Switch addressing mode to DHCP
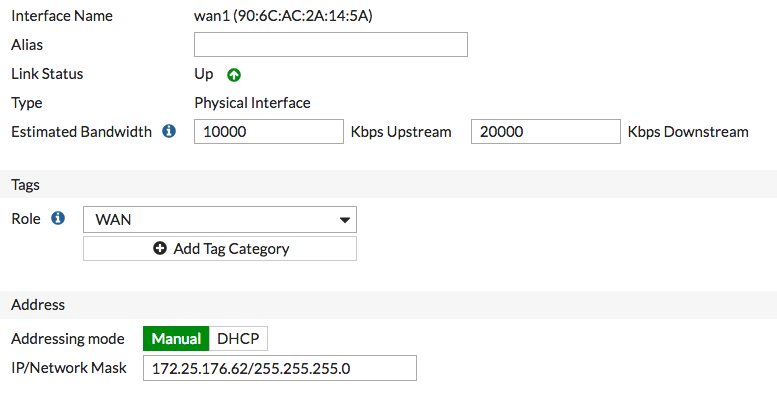The height and width of the screenshot is (396, 777). (x=238, y=339)
